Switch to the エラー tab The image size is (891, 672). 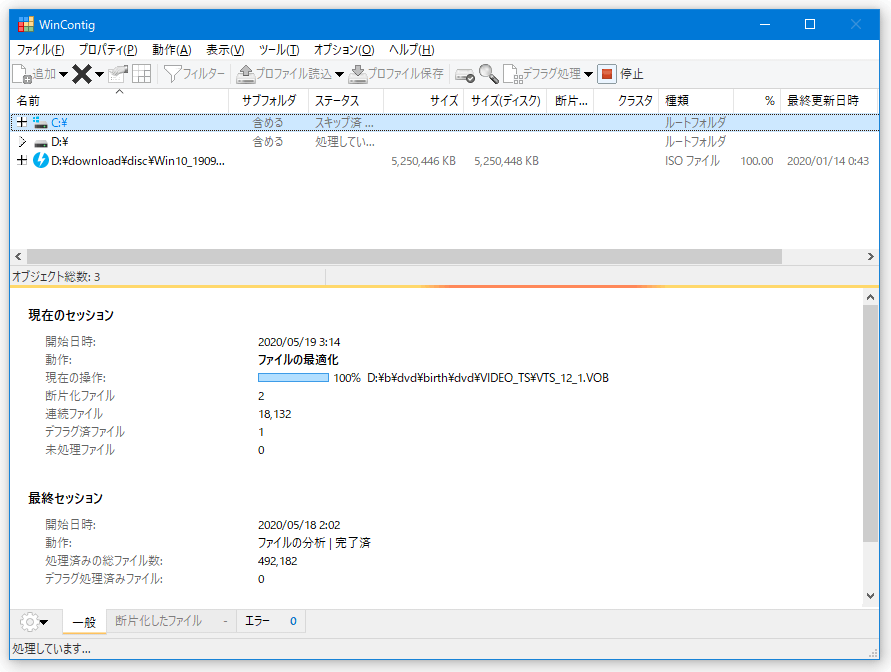(x=270, y=621)
